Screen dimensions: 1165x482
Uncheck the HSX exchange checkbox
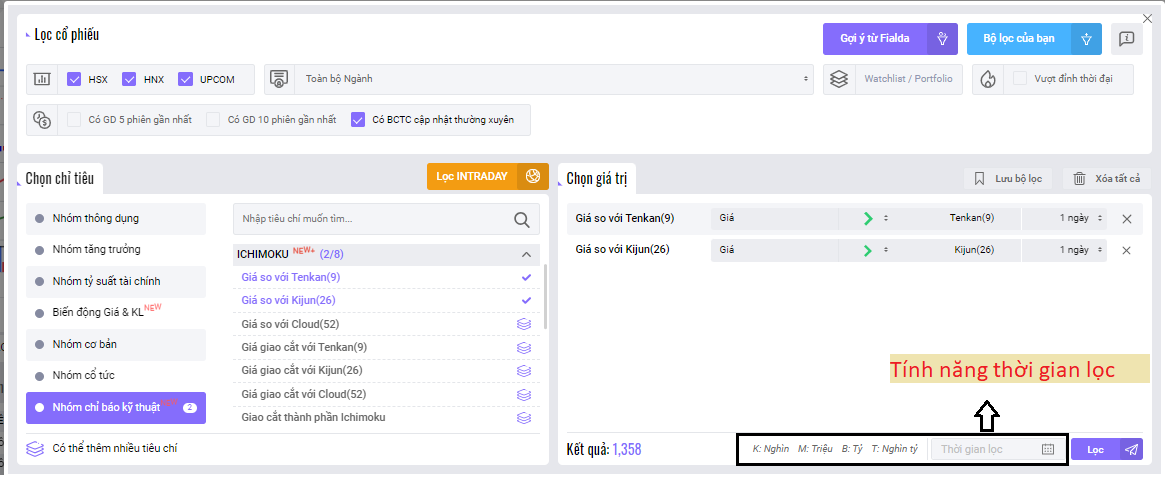click(74, 79)
